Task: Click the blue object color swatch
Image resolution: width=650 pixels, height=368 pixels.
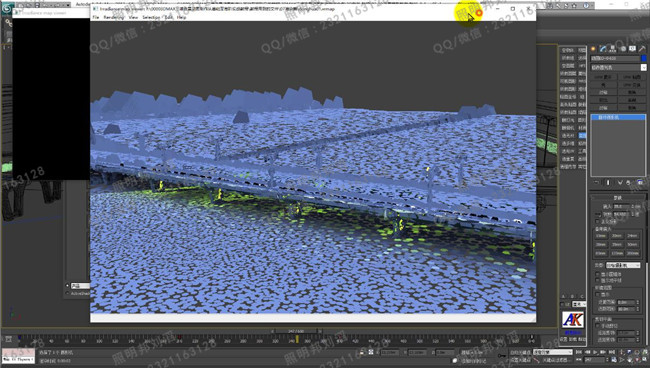Action: tap(644, 58)
